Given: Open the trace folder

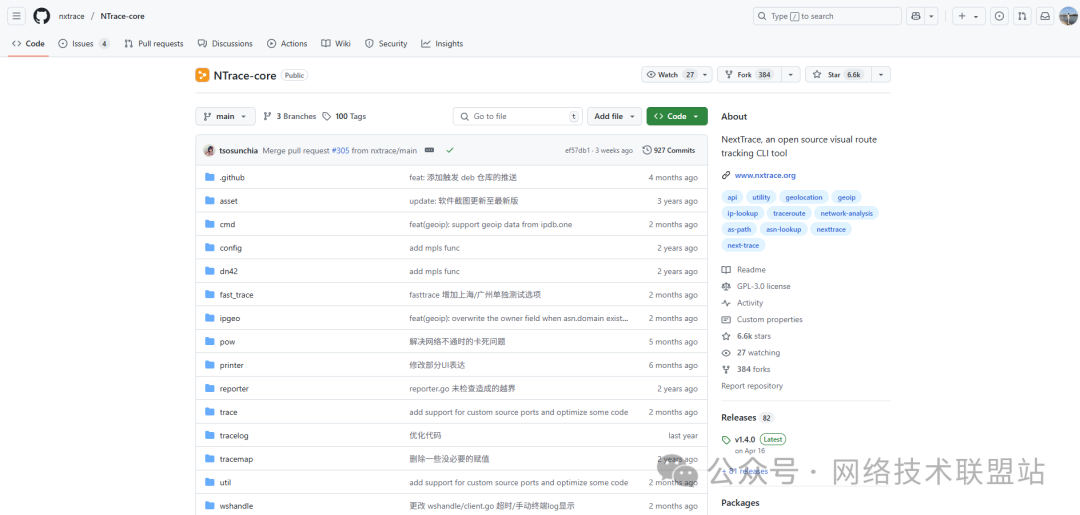Looking at the screenshot, I should [229, 412].
